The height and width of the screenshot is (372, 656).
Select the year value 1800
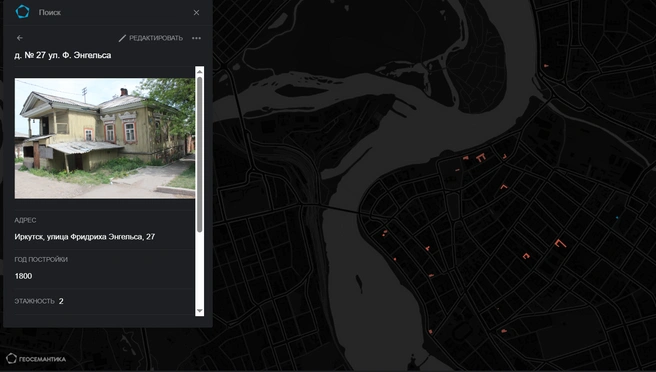(x=23, y=276)
